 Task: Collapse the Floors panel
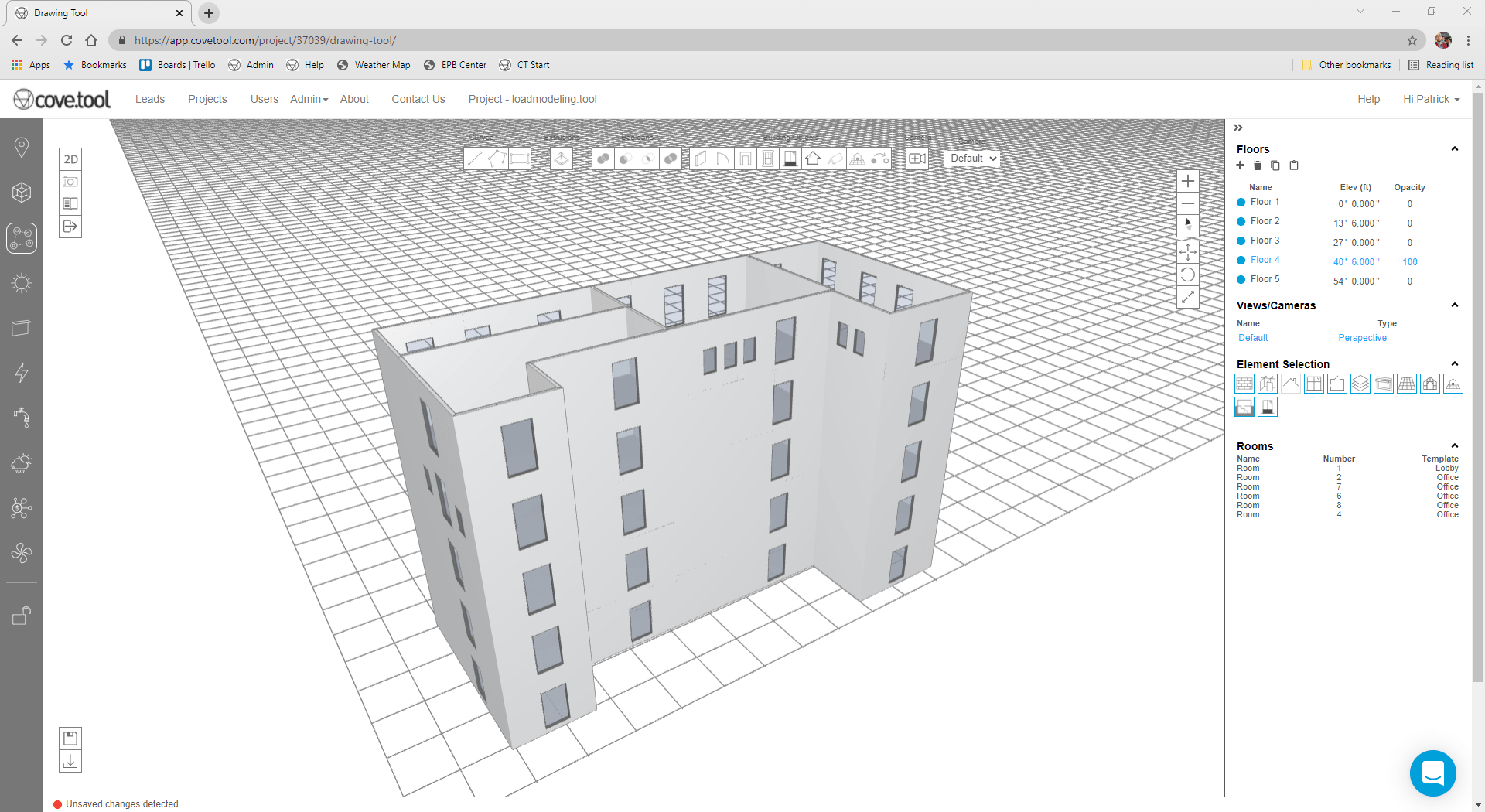[x=1455, y=148]
